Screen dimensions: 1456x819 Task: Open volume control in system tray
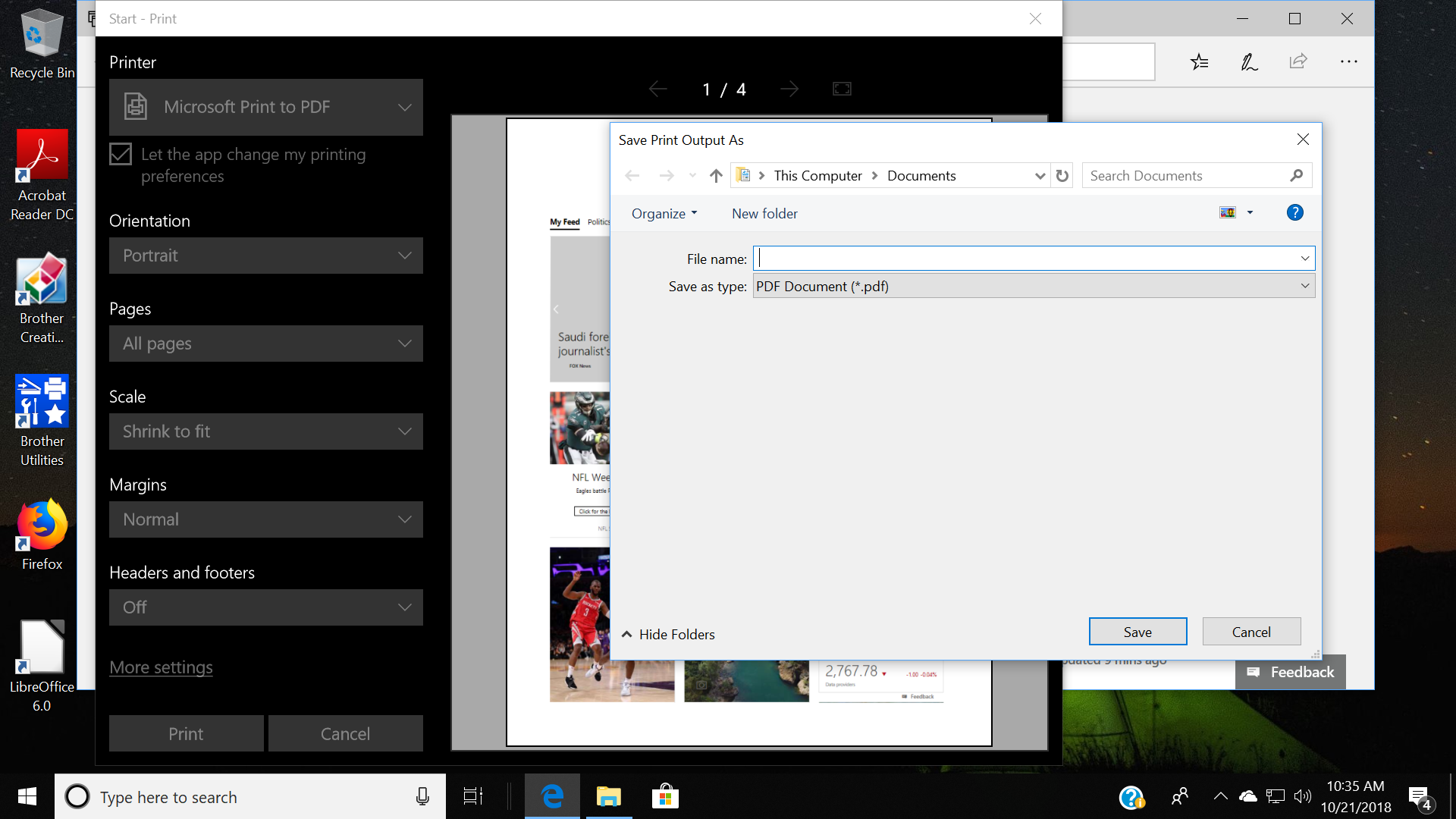1303,796
